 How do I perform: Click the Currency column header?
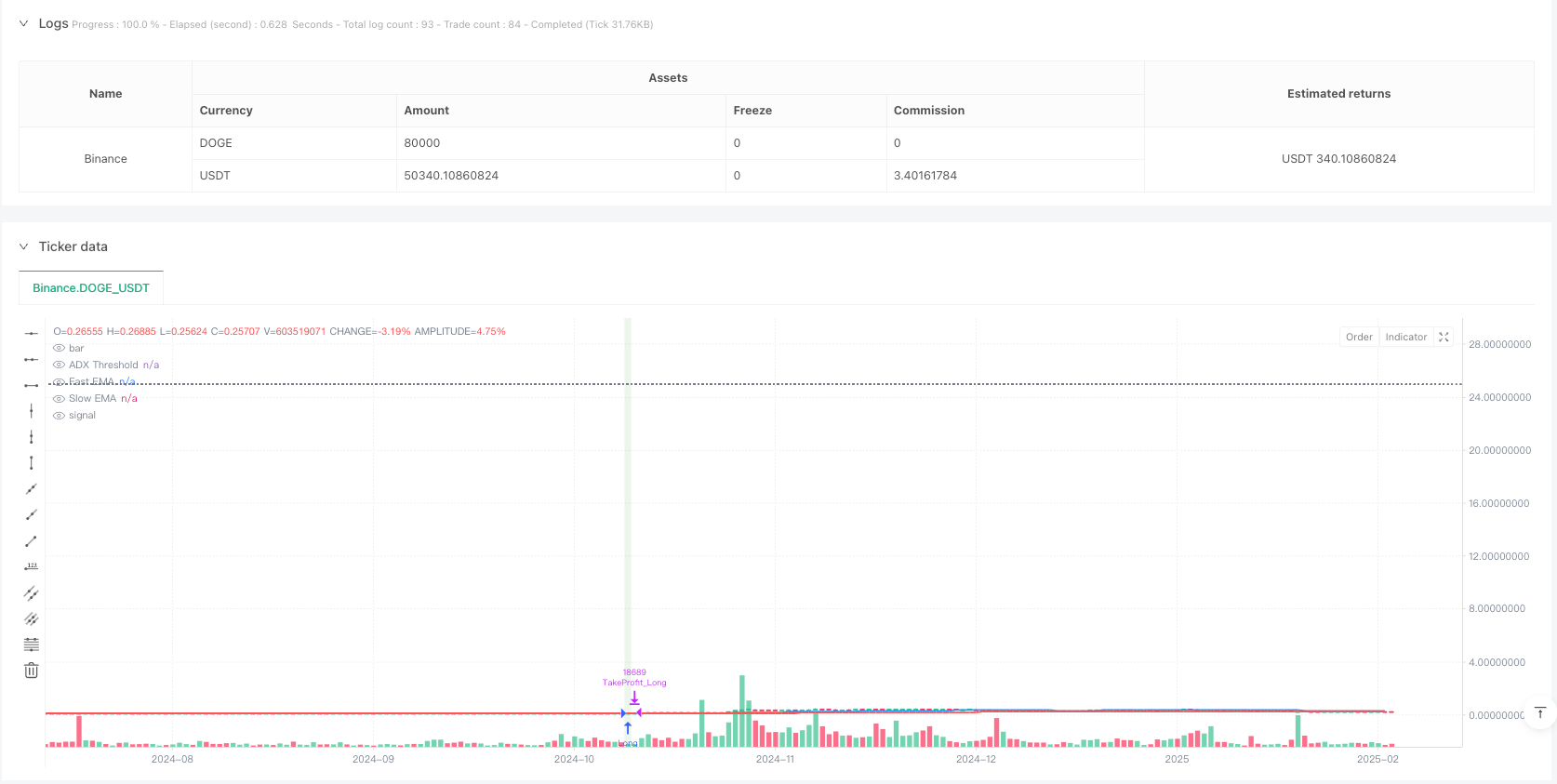(294, 111)
